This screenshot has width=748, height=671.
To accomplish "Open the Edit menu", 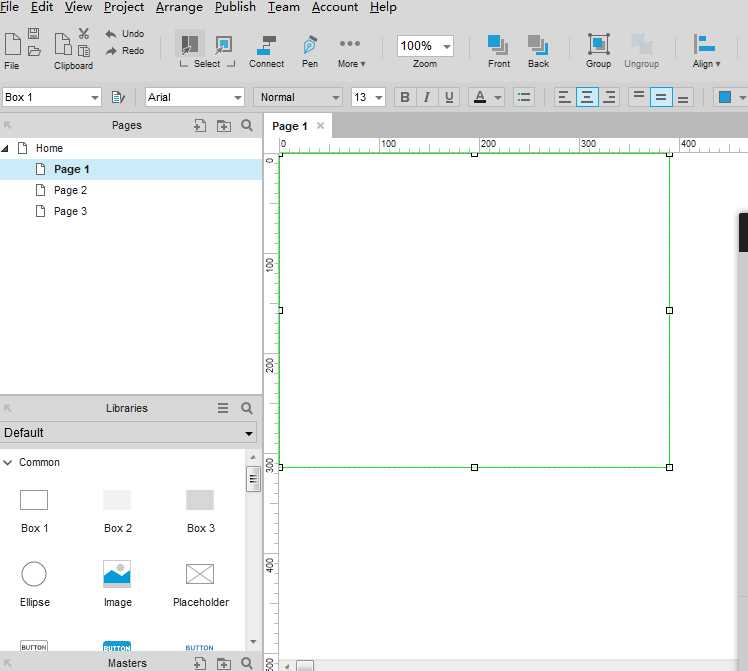I will click(x=42, y=7).
